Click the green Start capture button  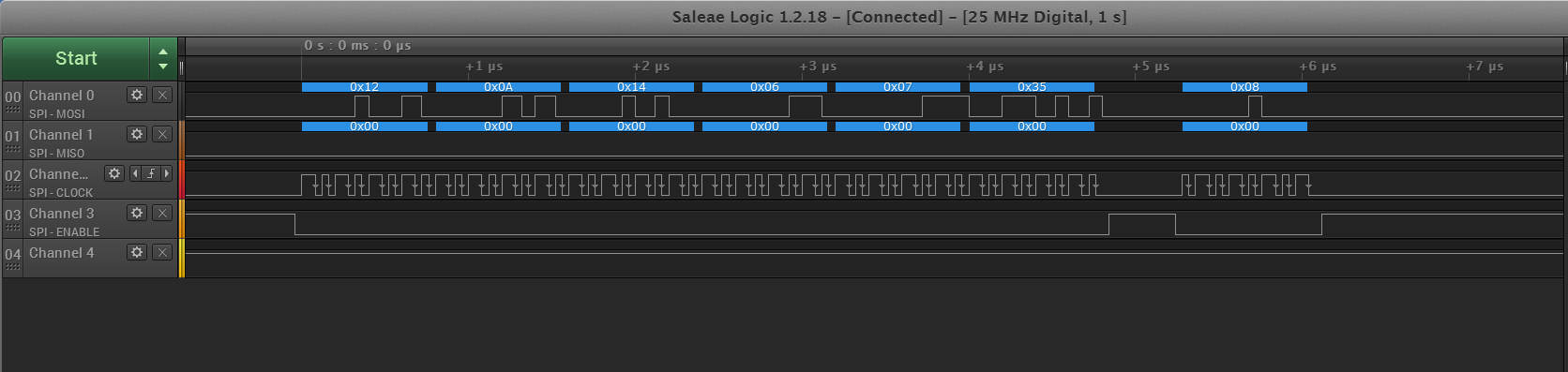pos(76,58)
